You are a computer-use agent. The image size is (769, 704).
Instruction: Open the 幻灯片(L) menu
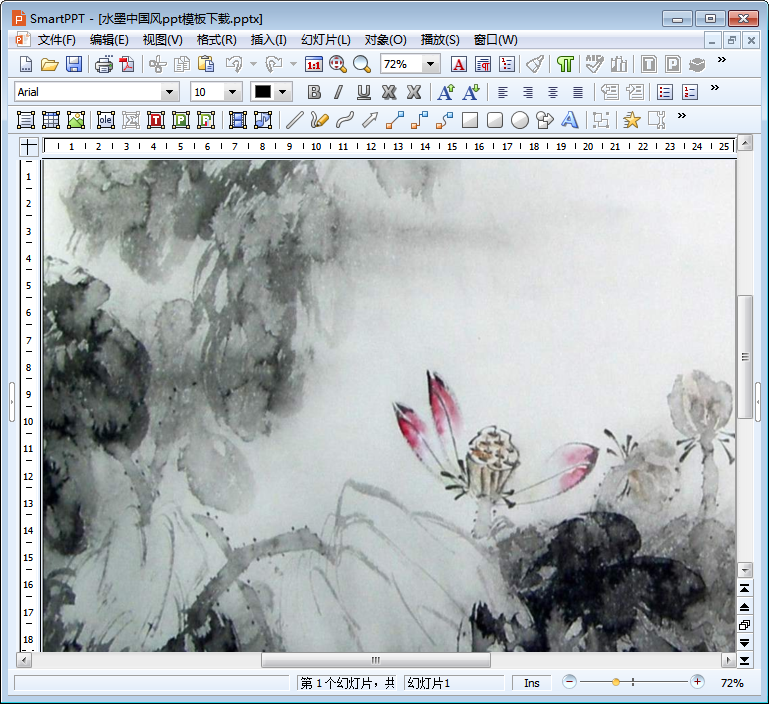326,40
